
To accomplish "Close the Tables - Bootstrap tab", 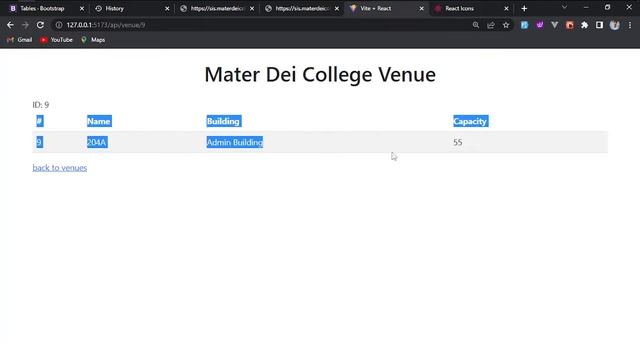I will (x=82, y=8).
